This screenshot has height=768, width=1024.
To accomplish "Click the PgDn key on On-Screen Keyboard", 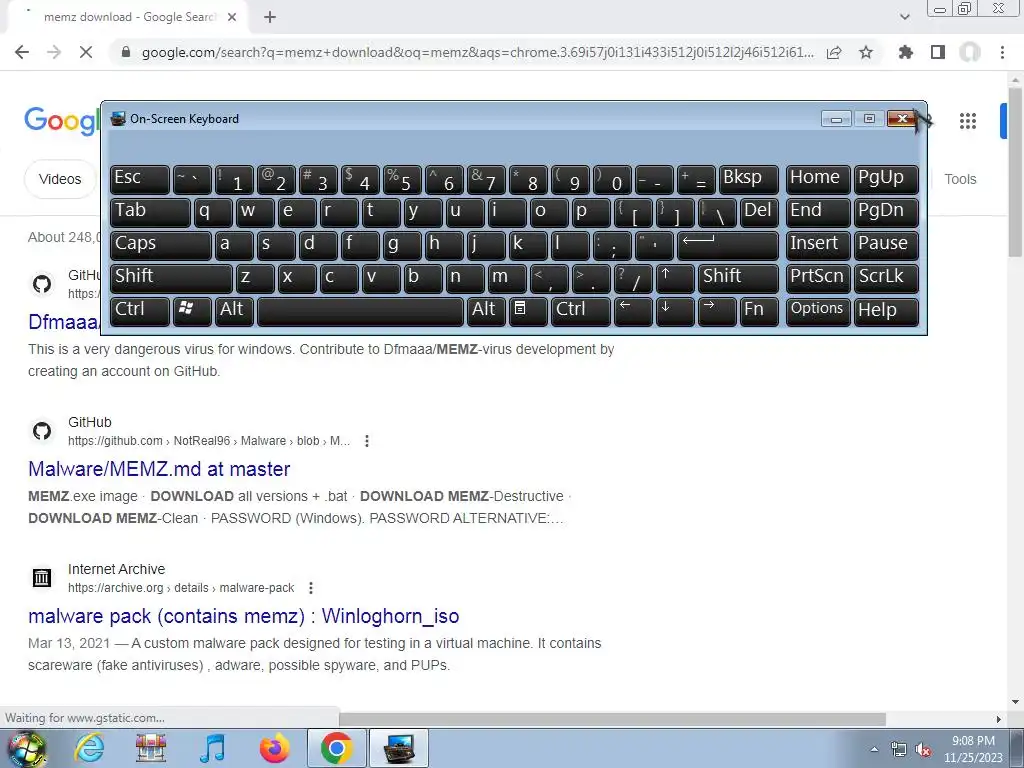I will point(886,212).
